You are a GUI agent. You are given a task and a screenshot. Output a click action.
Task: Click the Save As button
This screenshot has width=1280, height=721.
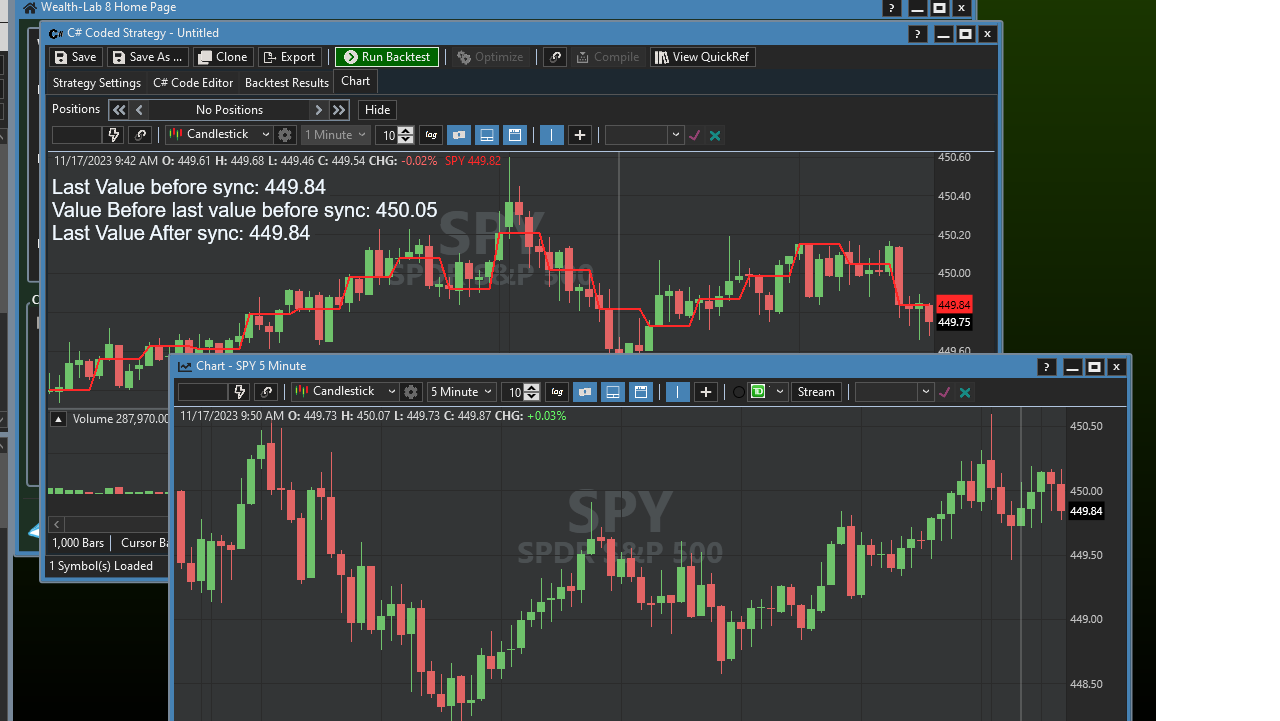click(147, 57)
